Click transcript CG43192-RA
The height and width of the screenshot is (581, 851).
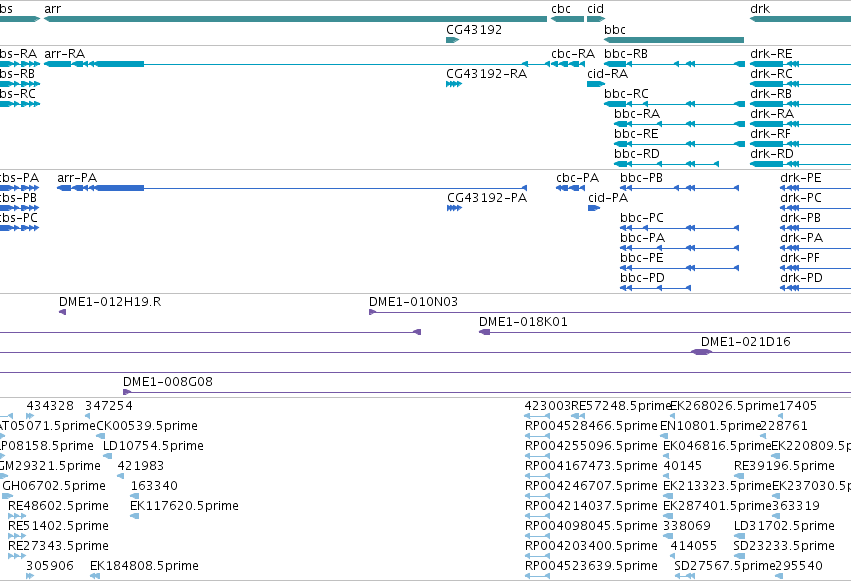click(x=454, y=84)
